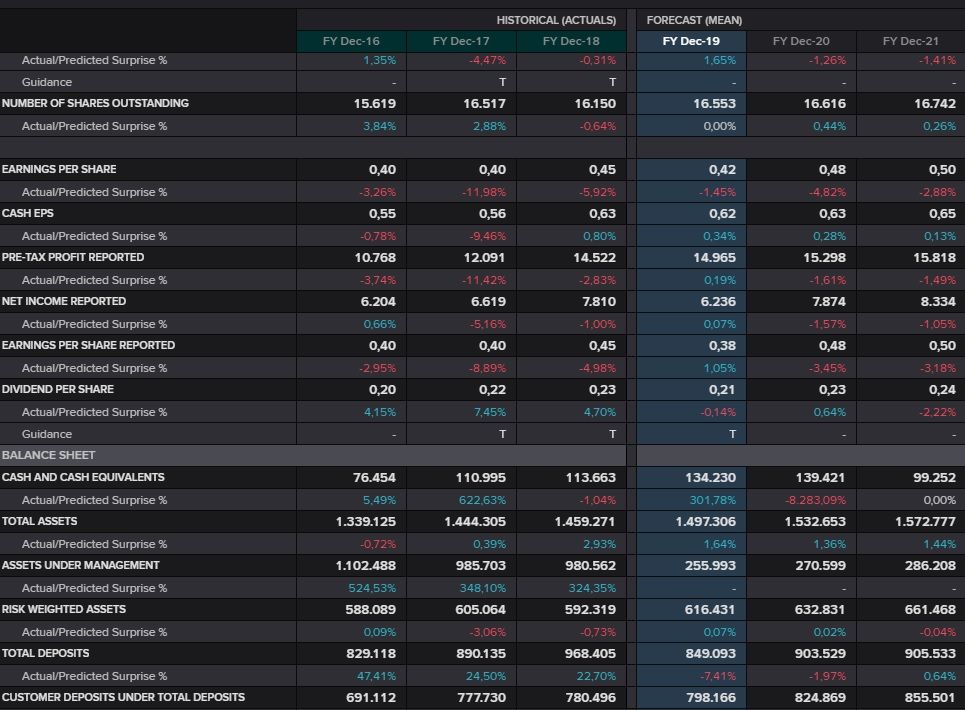Click the FY Dec-21 column header
Image resolution: width=965 pixels, height=710 pixels.
pos(910,41)
